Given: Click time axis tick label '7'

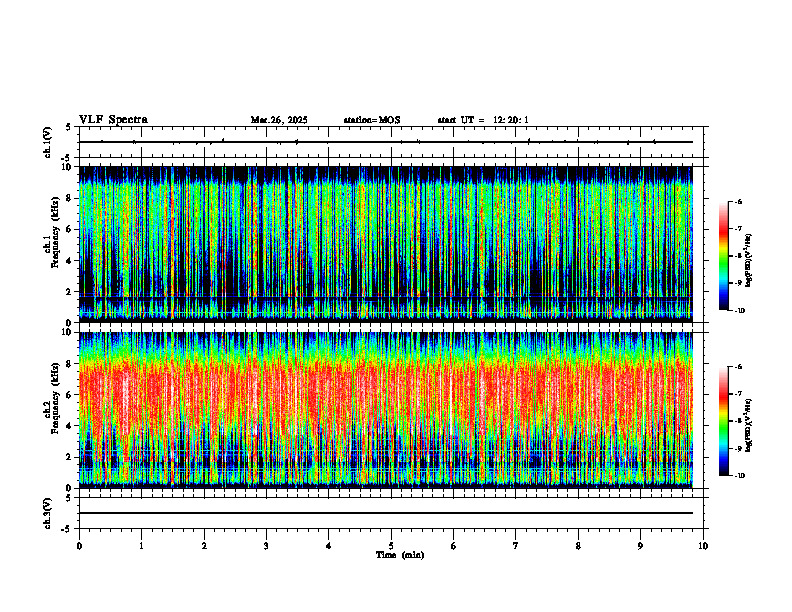Looking at the screenshot, I should pyautogui.click(x=516, y=546).
